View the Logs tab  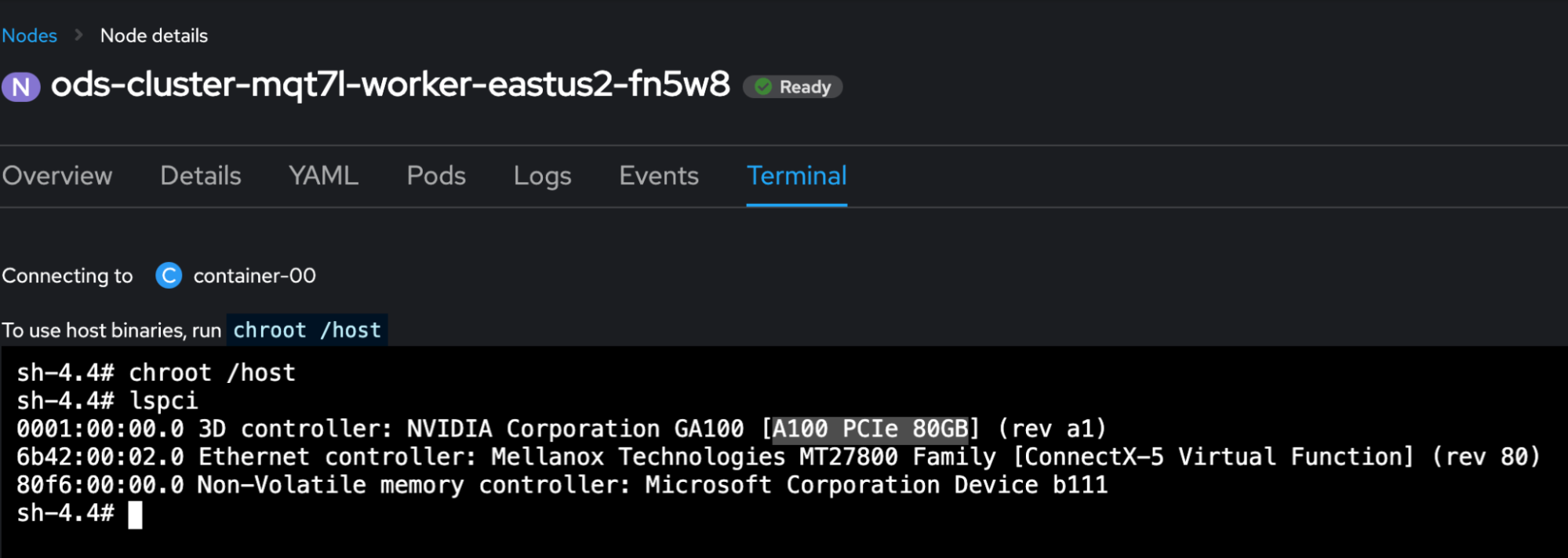pos(542,176)
